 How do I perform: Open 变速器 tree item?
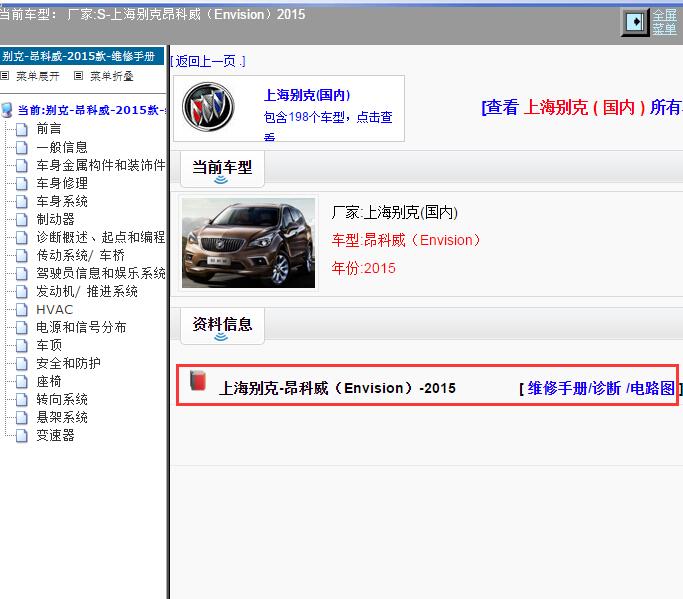coord(55,436)
